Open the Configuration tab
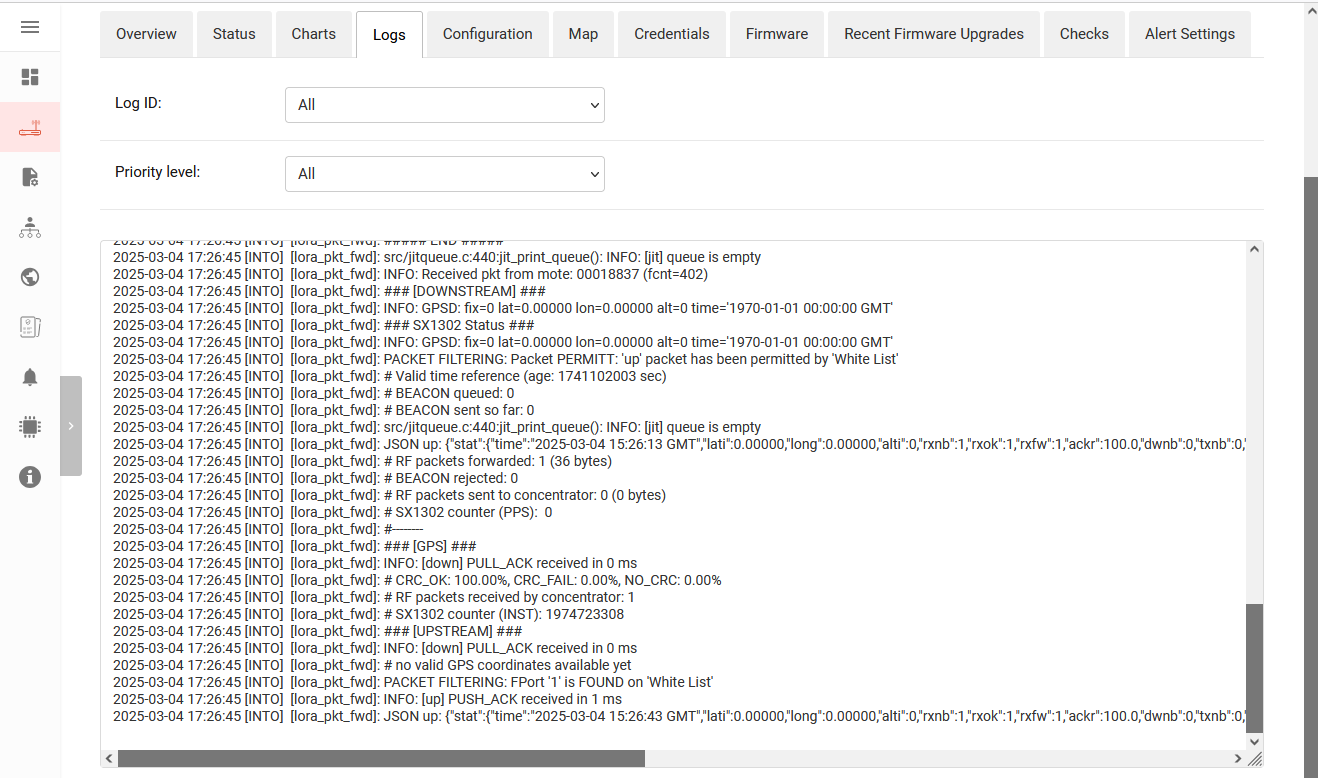The image size is (1318, 778). click(488, 34)
